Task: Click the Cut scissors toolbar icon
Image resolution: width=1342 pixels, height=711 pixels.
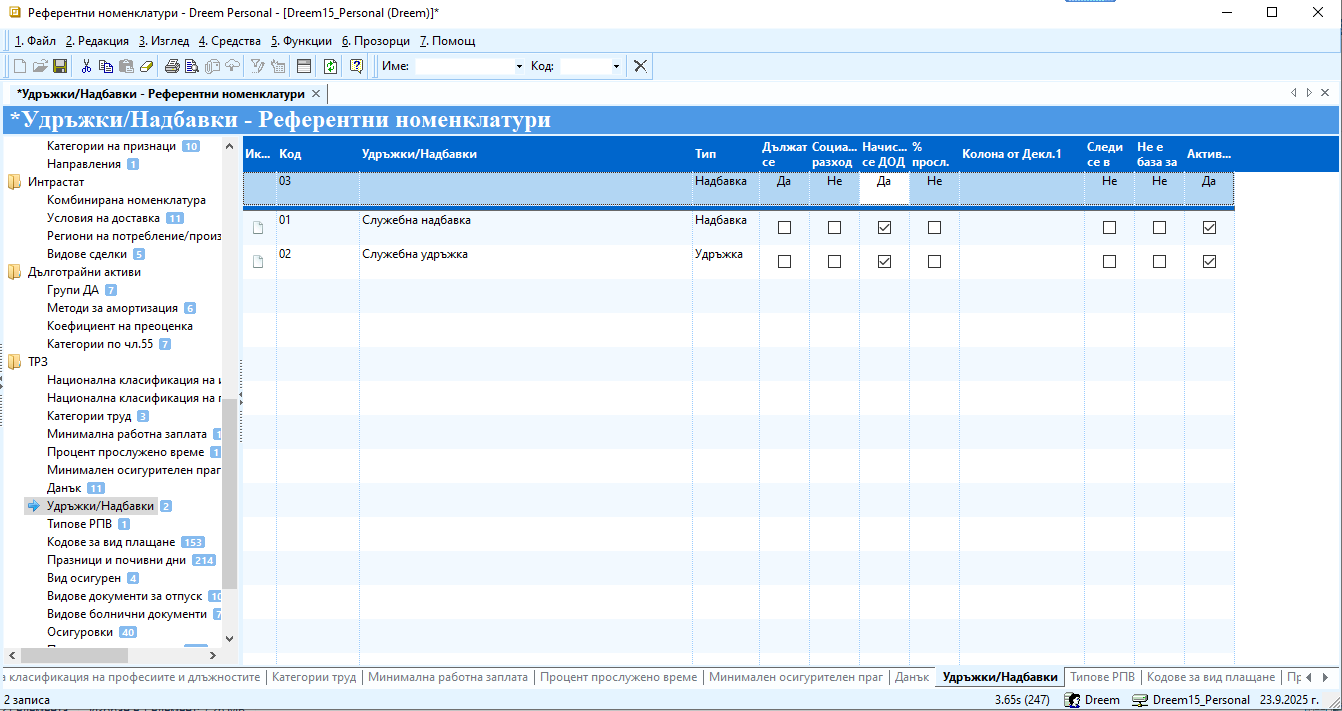Action: [86, 66]
